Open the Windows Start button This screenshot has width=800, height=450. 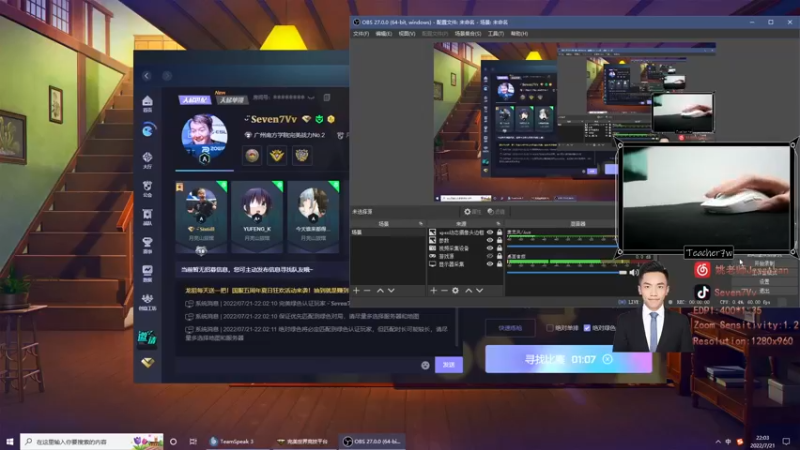pos(10,441)
